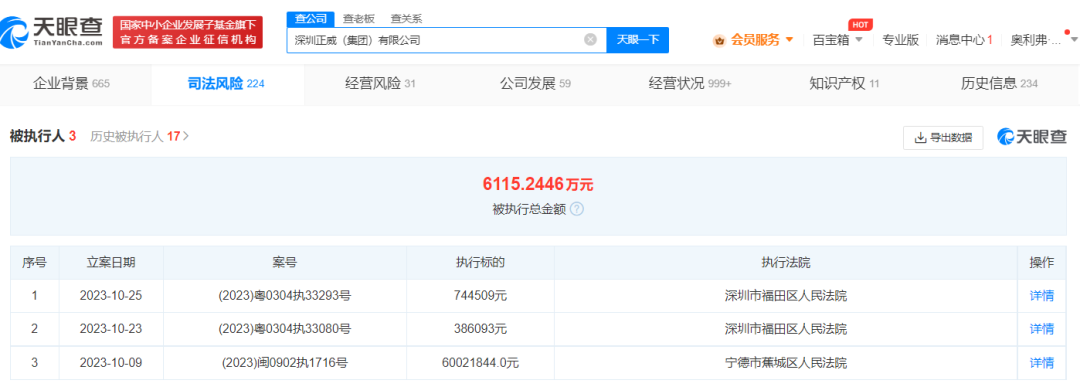Click case number (2023)粤0304执33080号

pyautogui.click(x=284, y=329)
